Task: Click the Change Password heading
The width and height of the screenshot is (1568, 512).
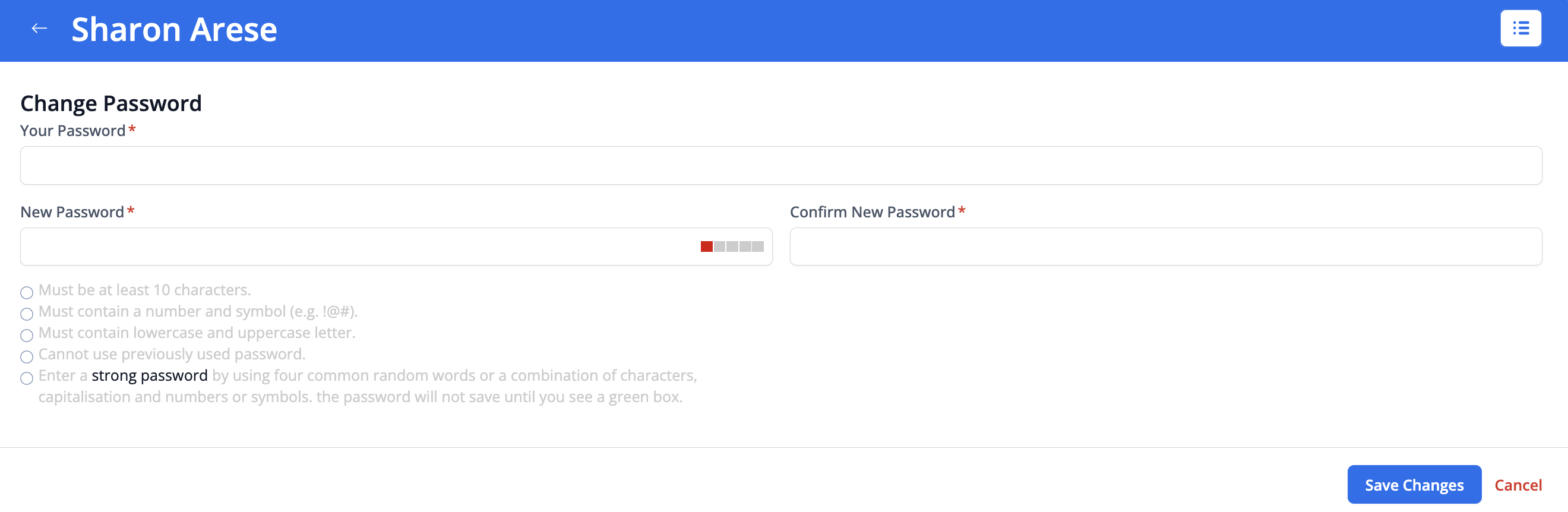Action: [x=111, y=103]
